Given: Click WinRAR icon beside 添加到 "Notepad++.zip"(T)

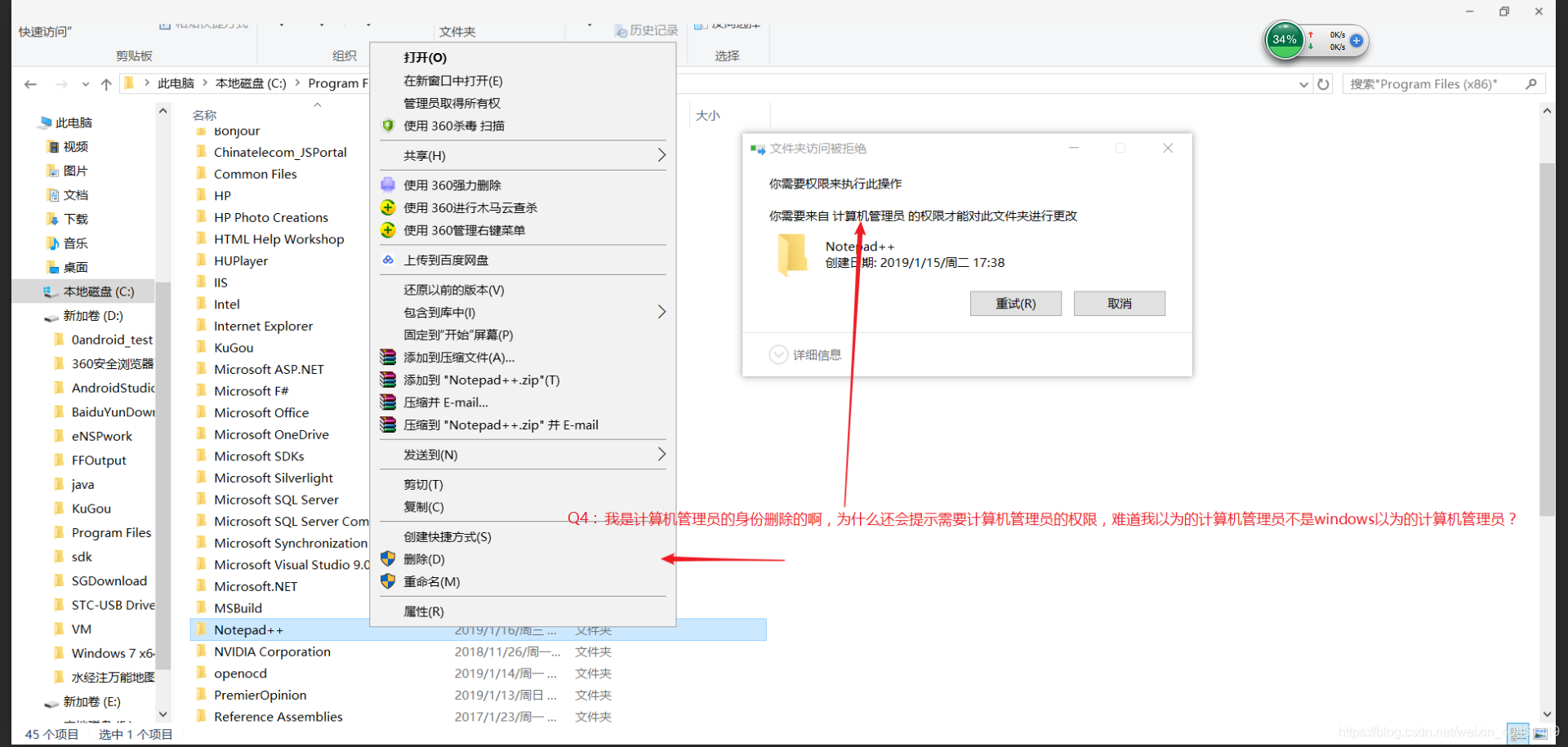Looking at the screenshot, I should 388,380.
